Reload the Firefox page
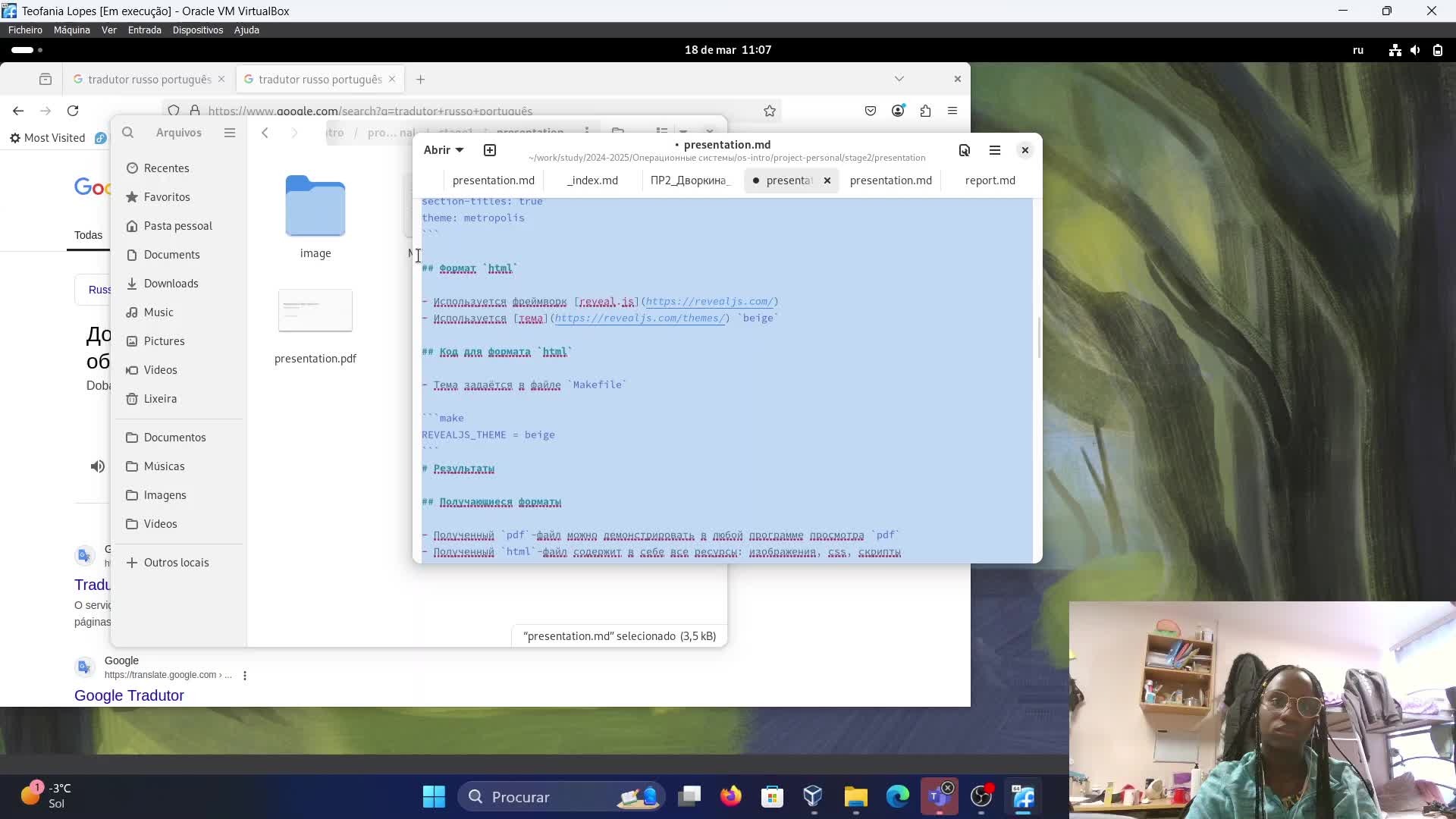 (x=73, y=111)
